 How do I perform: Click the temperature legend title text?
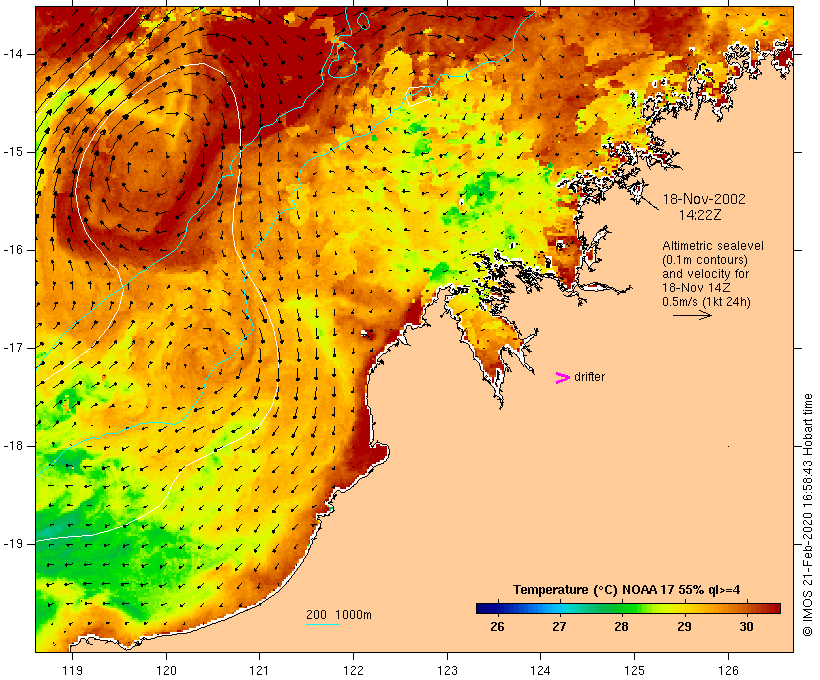(627, 590)
